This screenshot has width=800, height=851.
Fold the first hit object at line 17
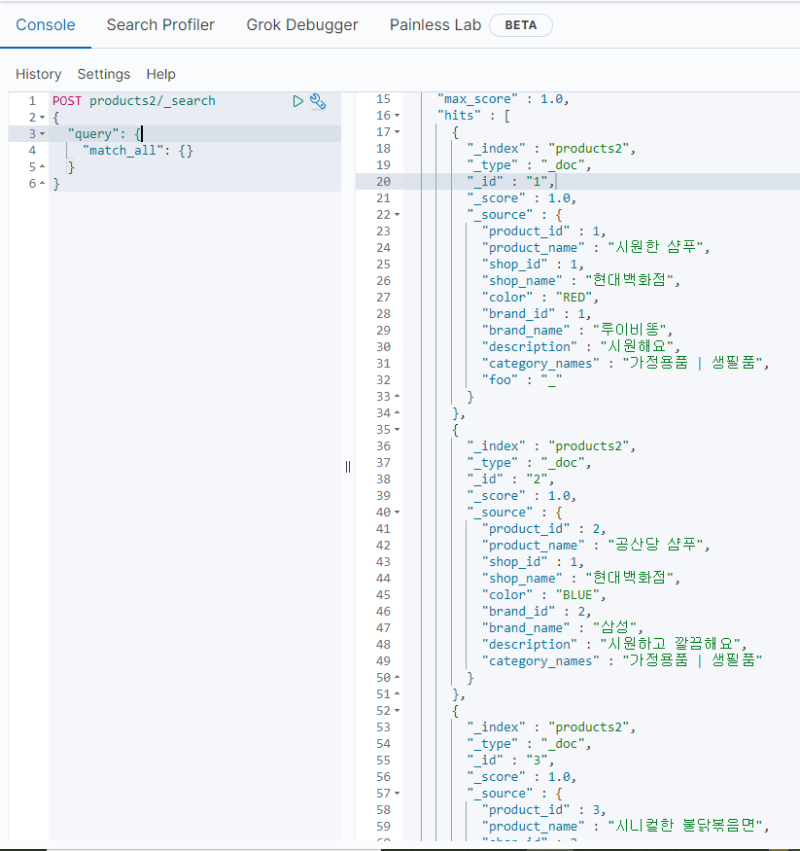point(397,132)
